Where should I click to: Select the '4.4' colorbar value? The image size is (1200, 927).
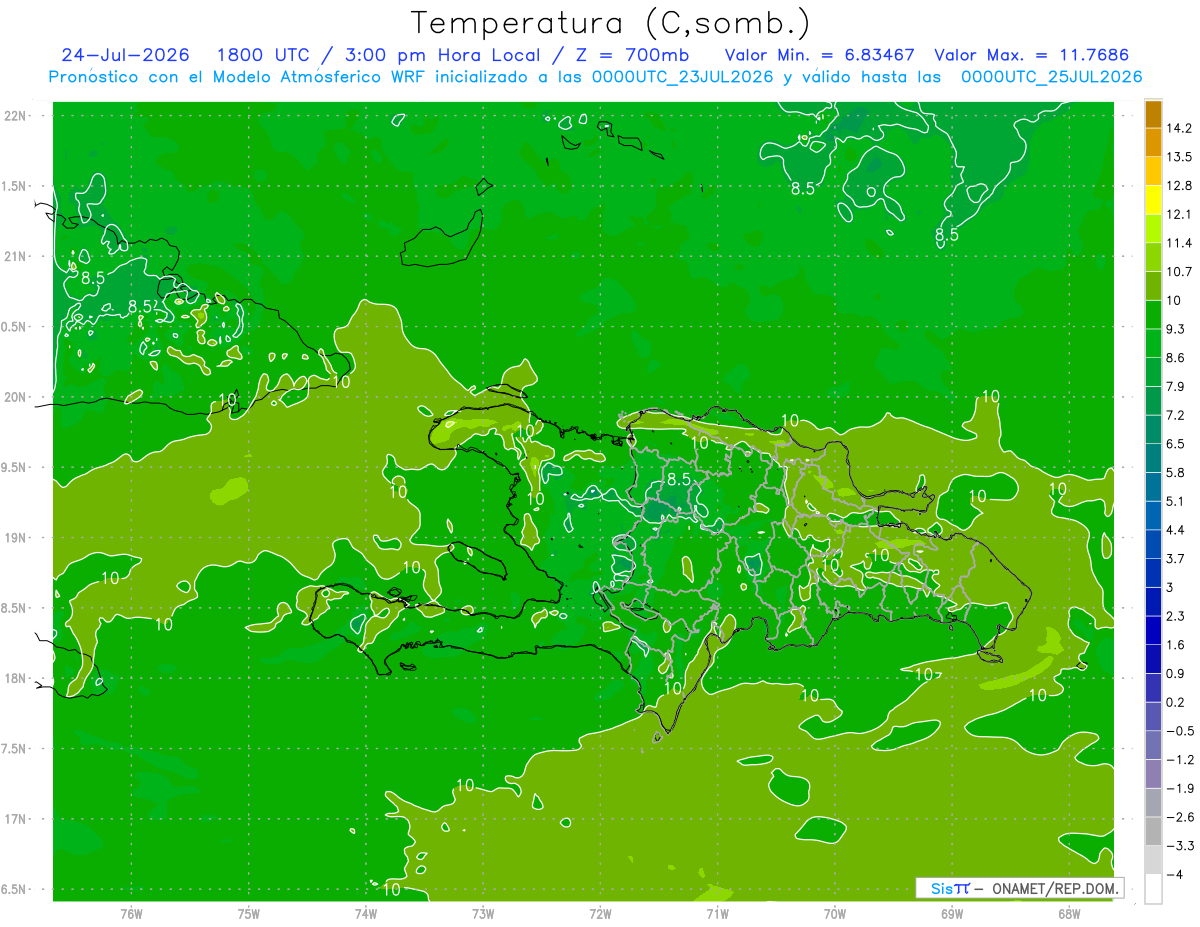[x=1176, y=530]
